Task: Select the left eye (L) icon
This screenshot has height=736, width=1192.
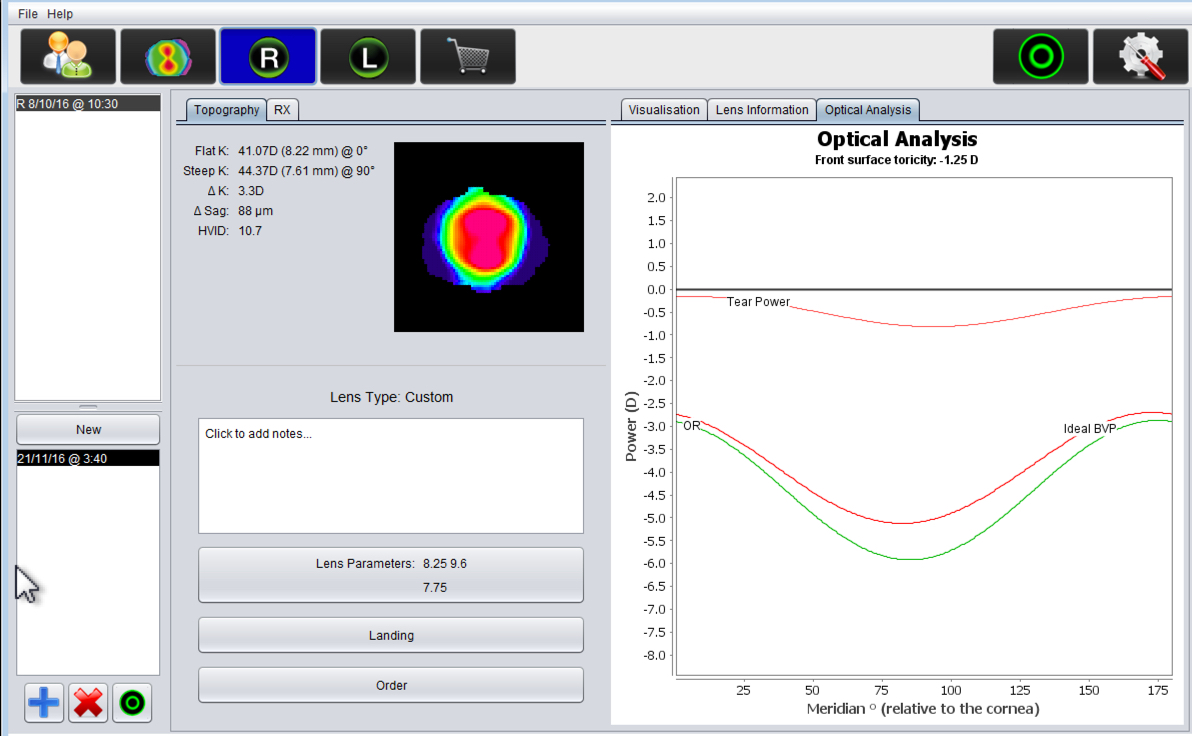Action: (x=367, y=56)
